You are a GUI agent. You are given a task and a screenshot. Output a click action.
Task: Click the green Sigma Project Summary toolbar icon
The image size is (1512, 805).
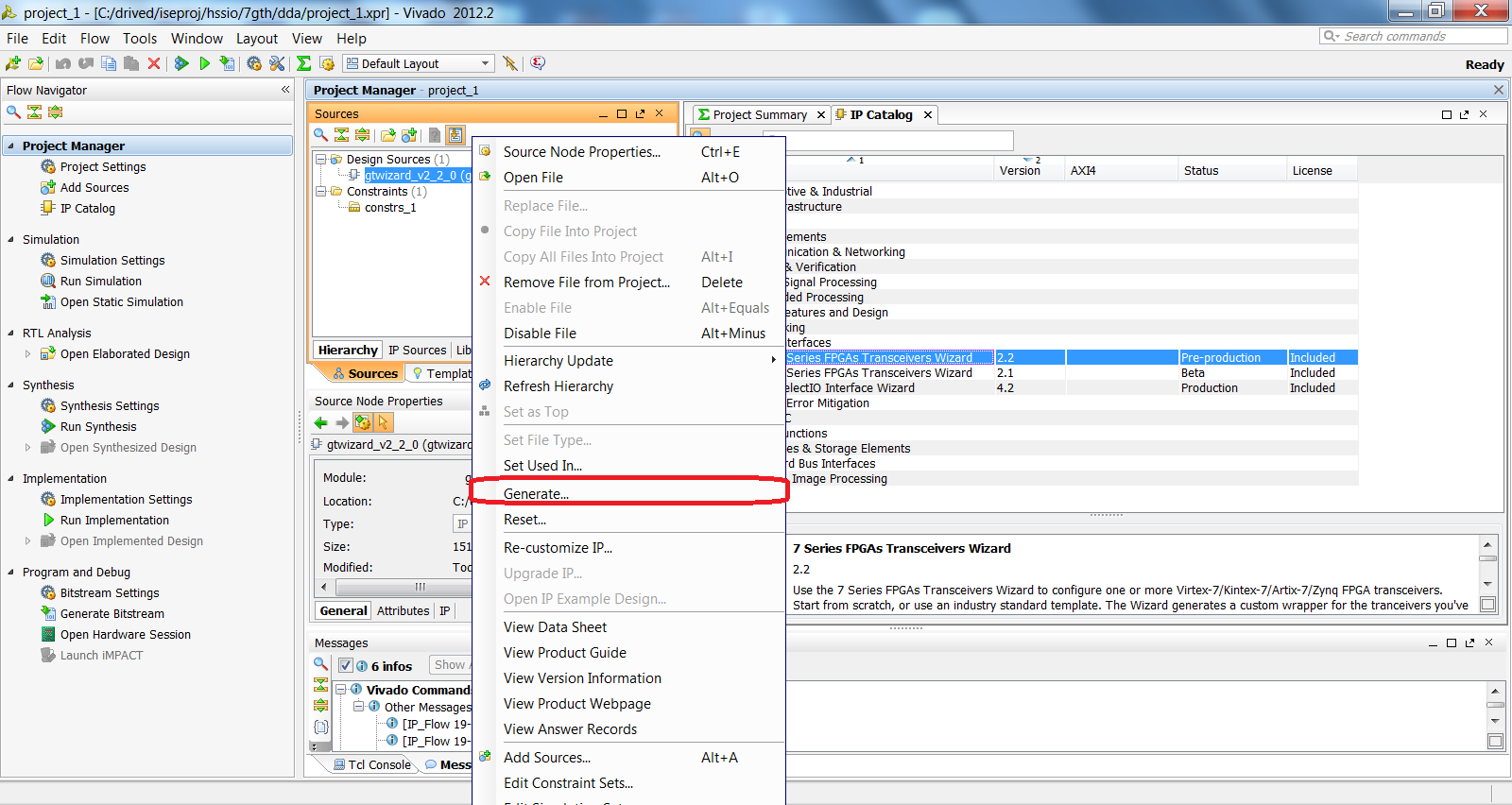tap(303, 63)
